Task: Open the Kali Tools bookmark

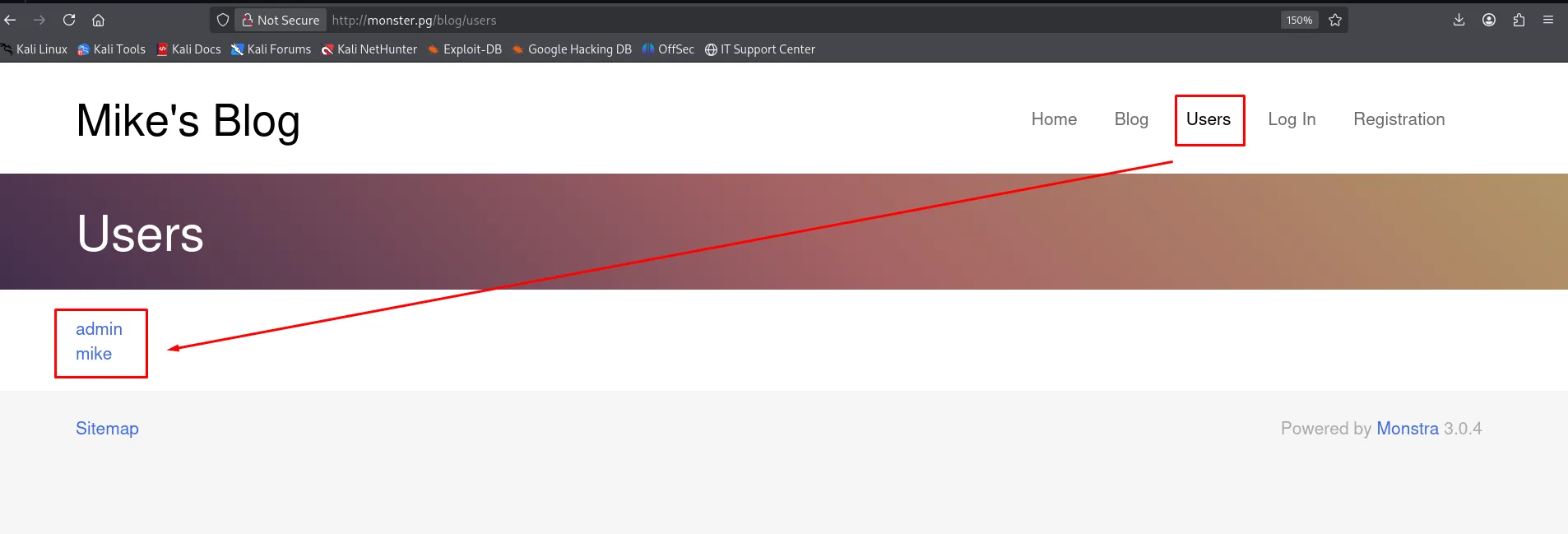Action: point(112,49)
